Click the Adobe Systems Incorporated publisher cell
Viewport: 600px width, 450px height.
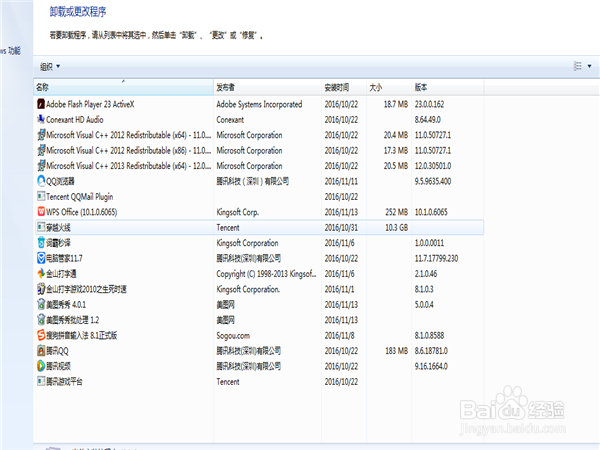point(259,104)
